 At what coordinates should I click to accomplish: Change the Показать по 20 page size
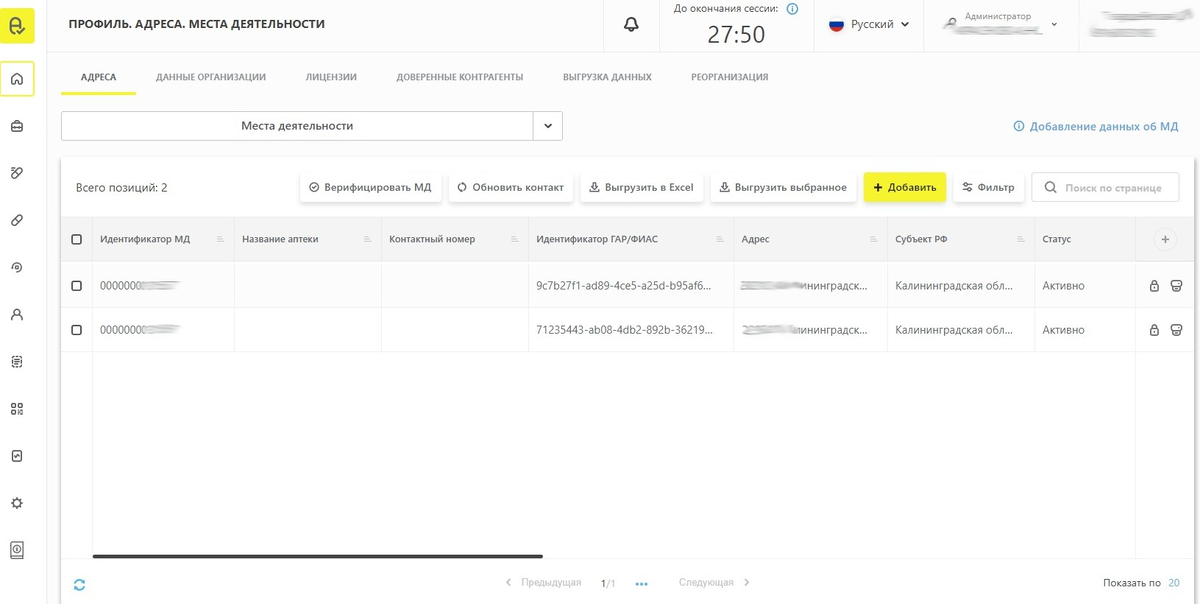(1174, 583)
